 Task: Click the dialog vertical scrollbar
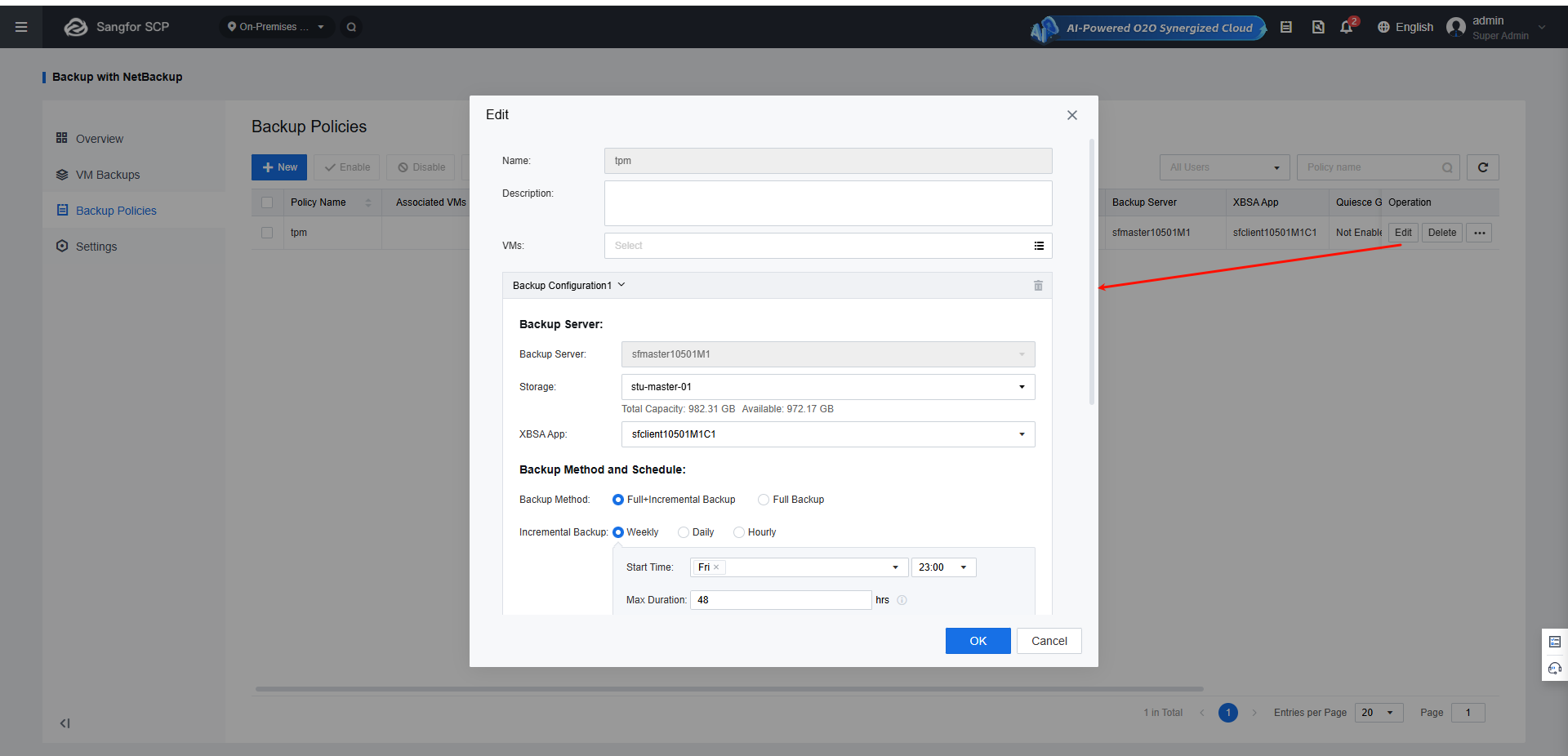coord(1092,272)
